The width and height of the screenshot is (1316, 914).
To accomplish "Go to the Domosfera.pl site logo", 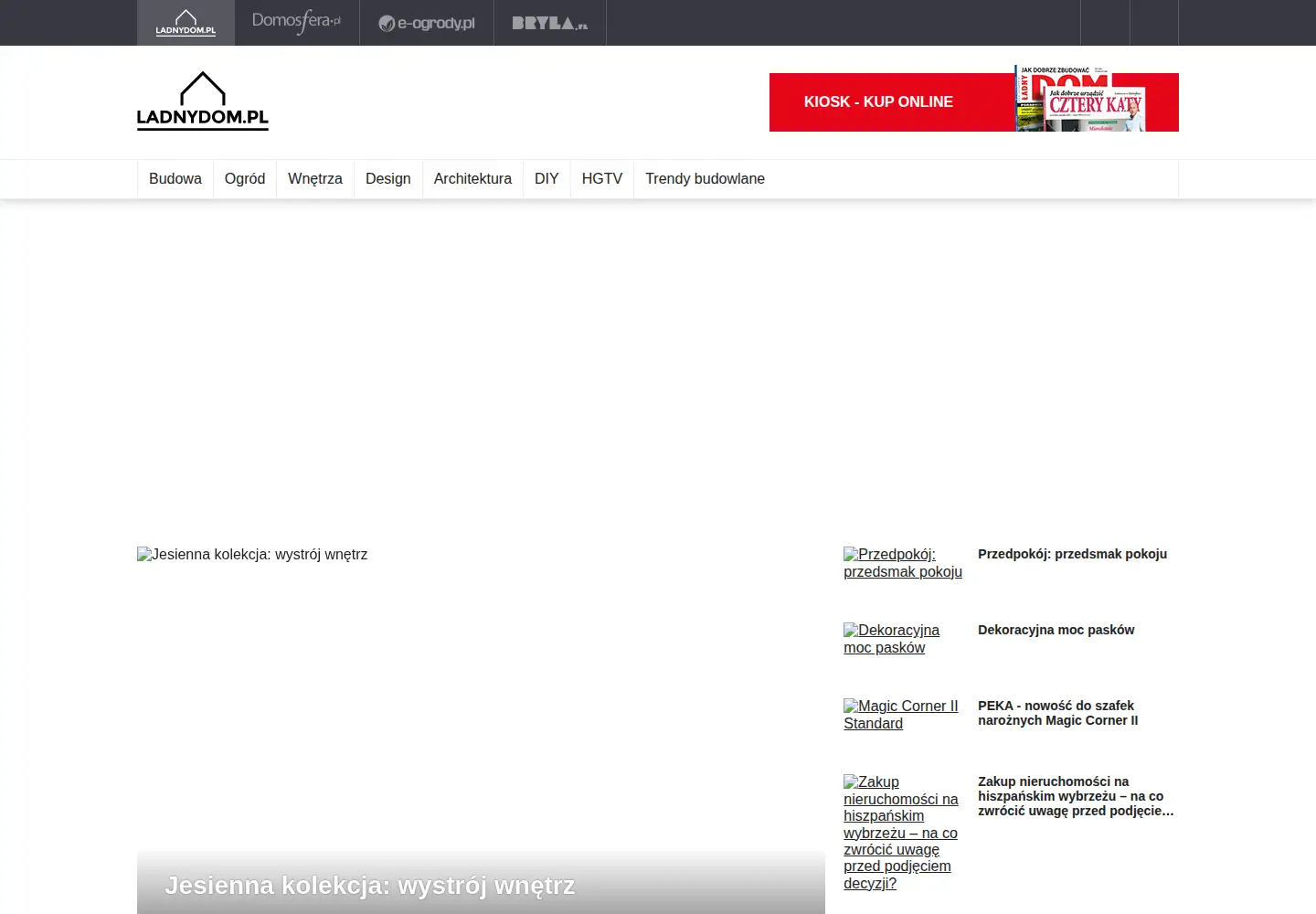I will [x=297, y=22].
